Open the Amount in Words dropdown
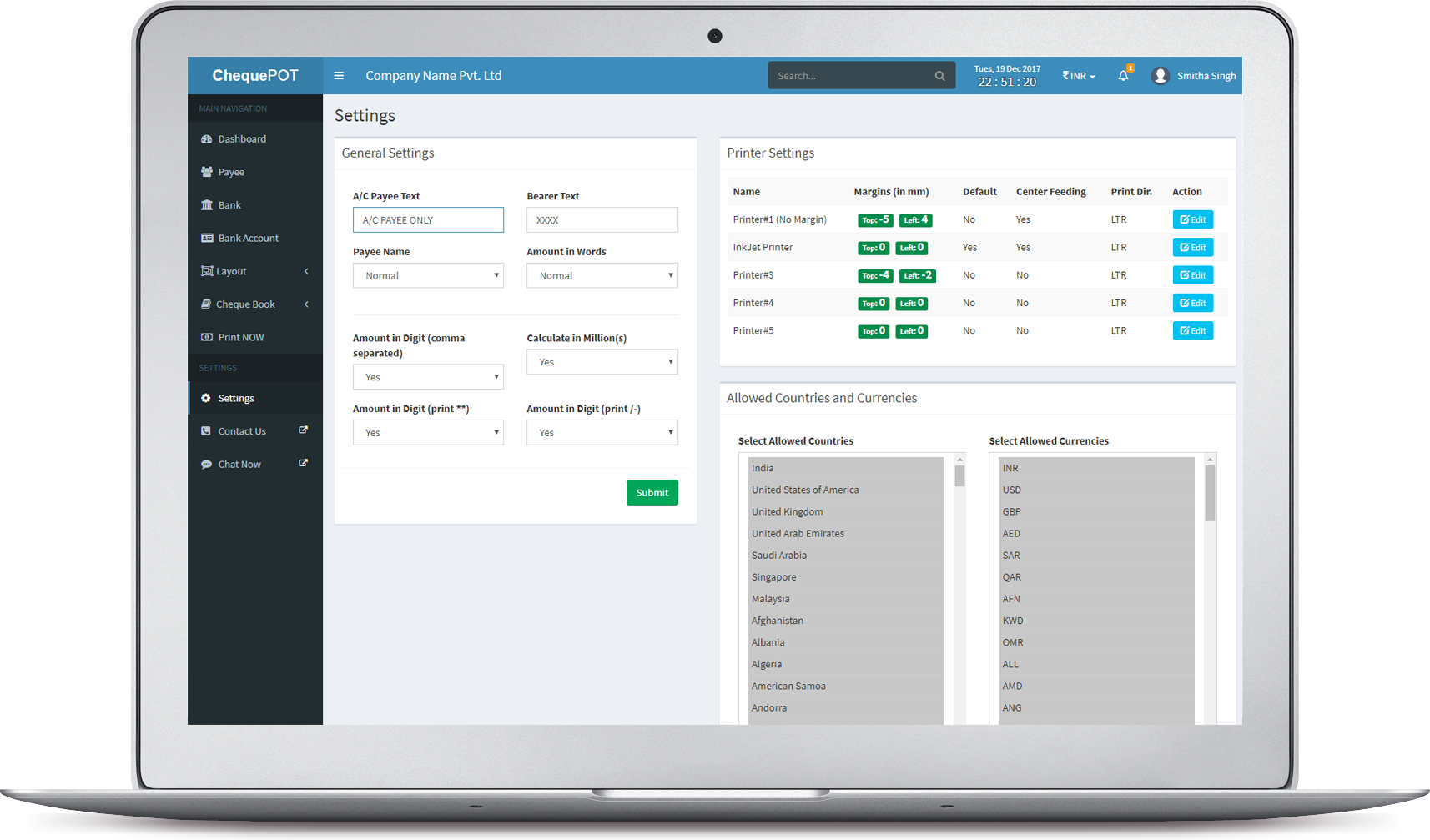1430x840 pixels. 602,275
